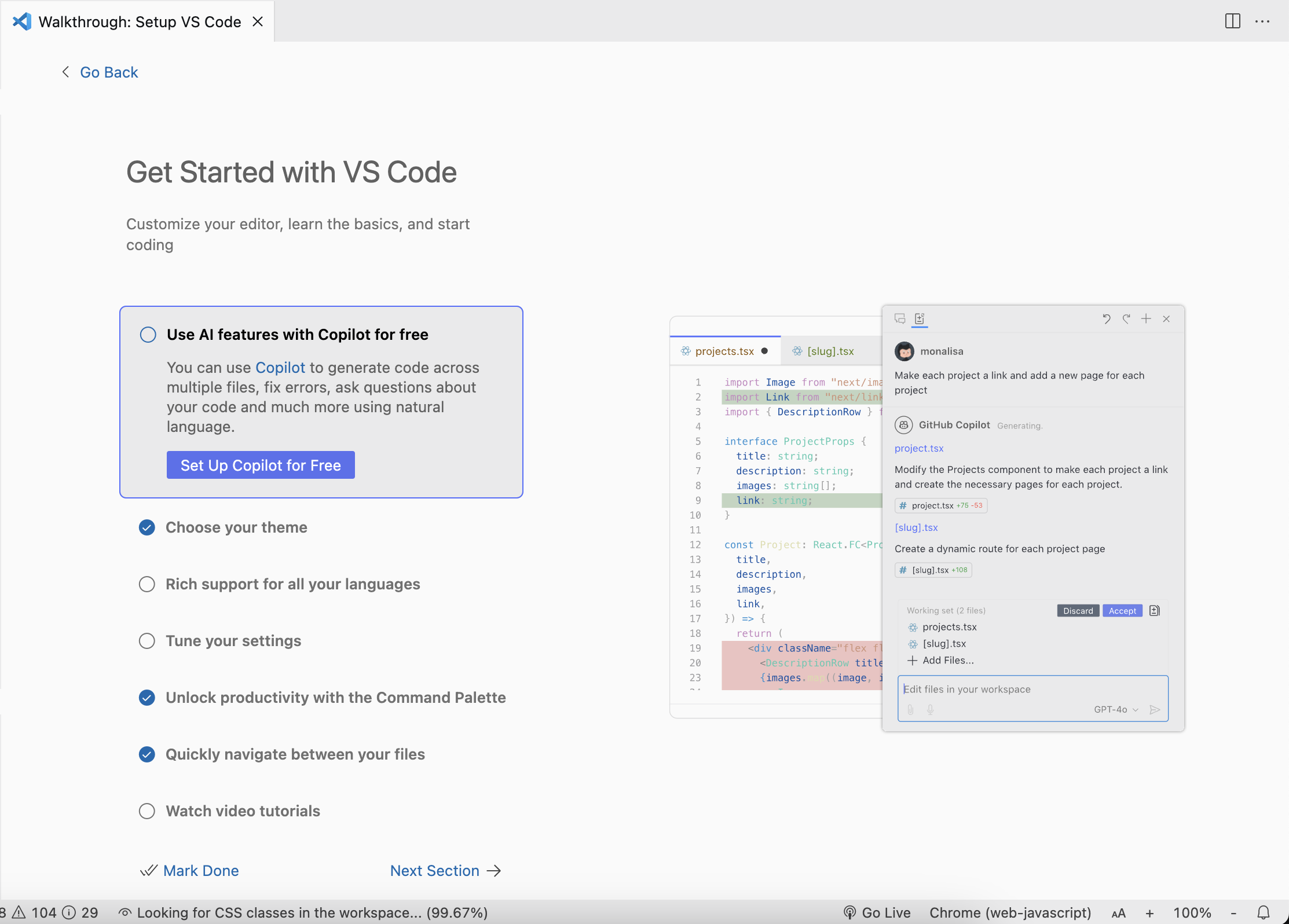This screenshot has height=924, width=1289.
Task: Check the Tune your settings step circle
Action: click(147, 641)
